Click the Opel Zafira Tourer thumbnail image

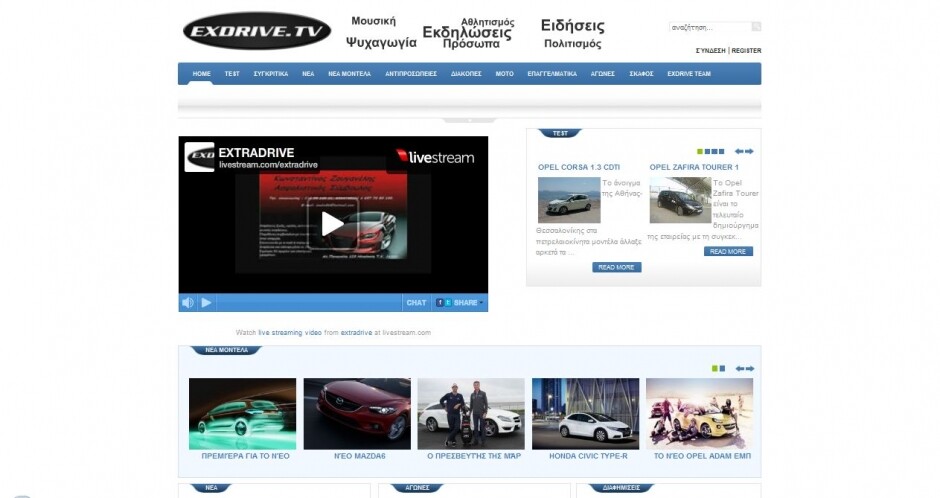tap(680, 200)
